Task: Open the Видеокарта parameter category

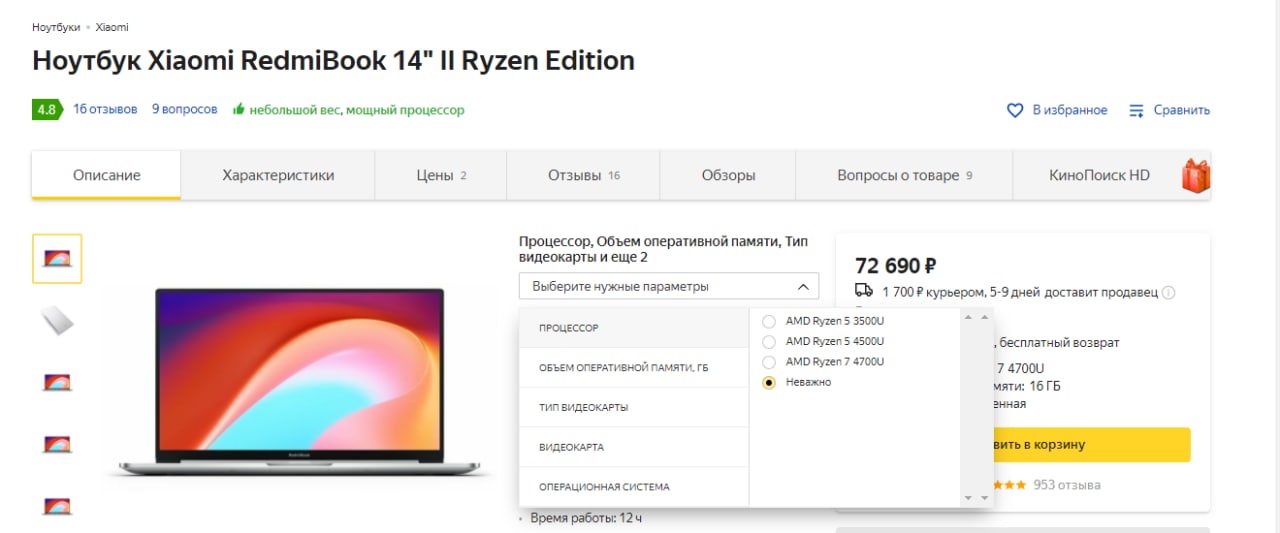Action: (634, 447)
